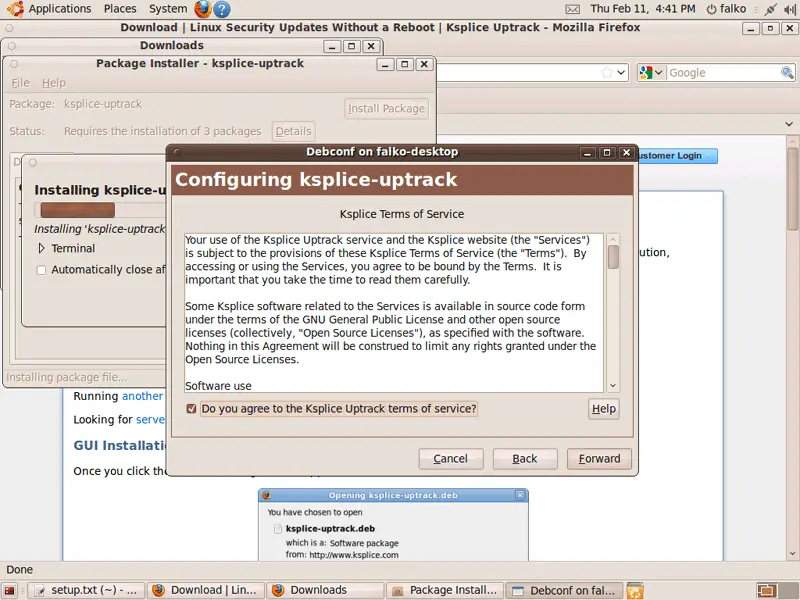Click the Show Desktop icon in bottom panel
This screenshot has width=800, height=600.
(9, 591)
